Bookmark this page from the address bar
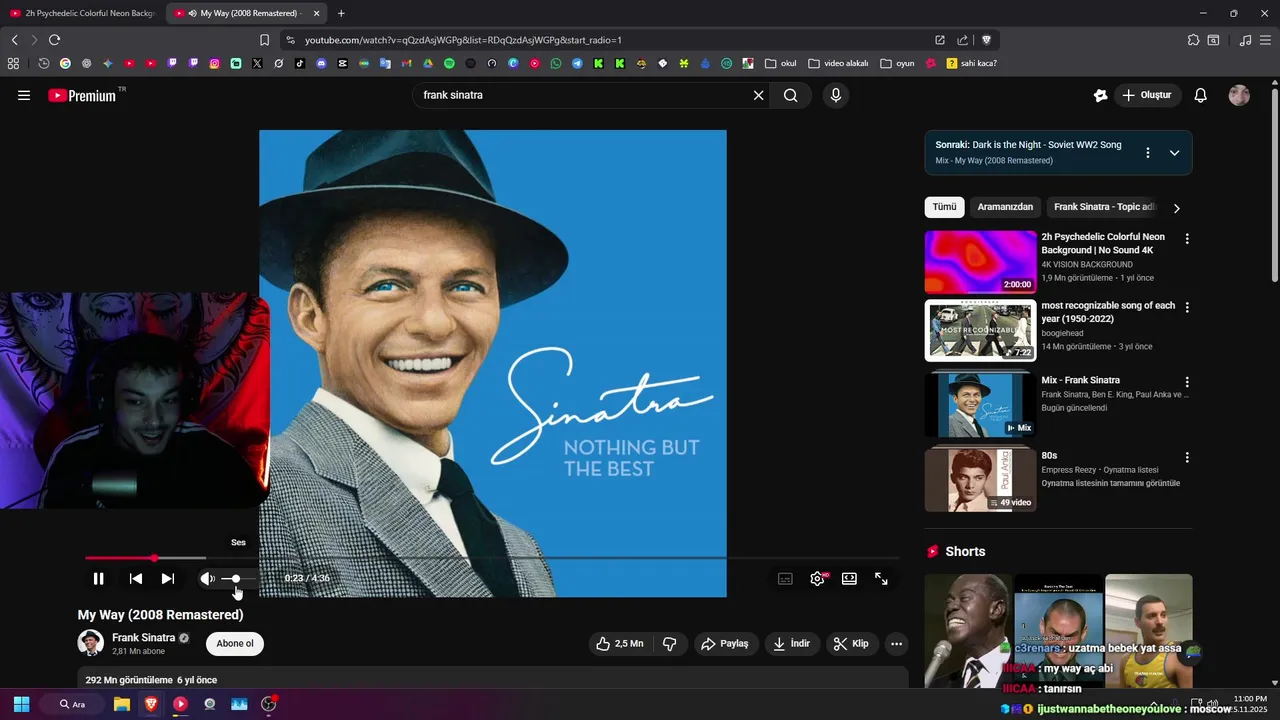Viewport: 1280px width, 720px height. [x=264, y=40]
